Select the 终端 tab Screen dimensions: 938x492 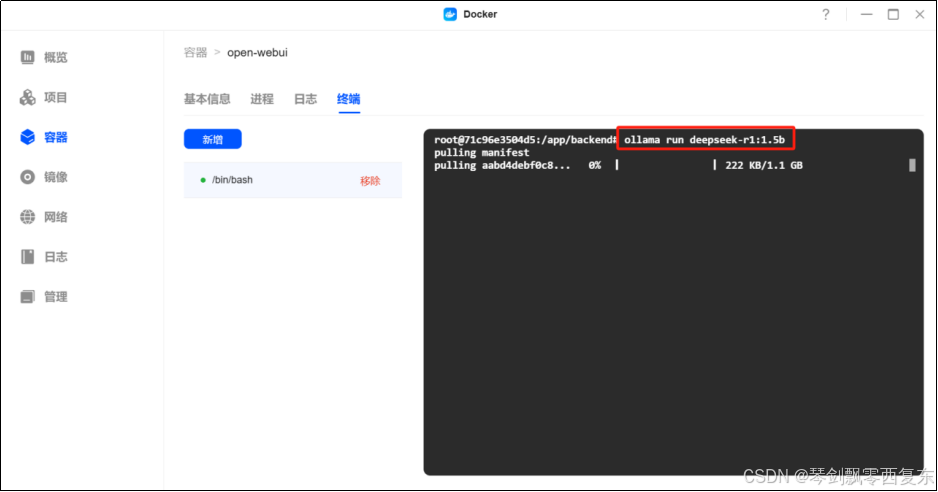tap(348, 99)
